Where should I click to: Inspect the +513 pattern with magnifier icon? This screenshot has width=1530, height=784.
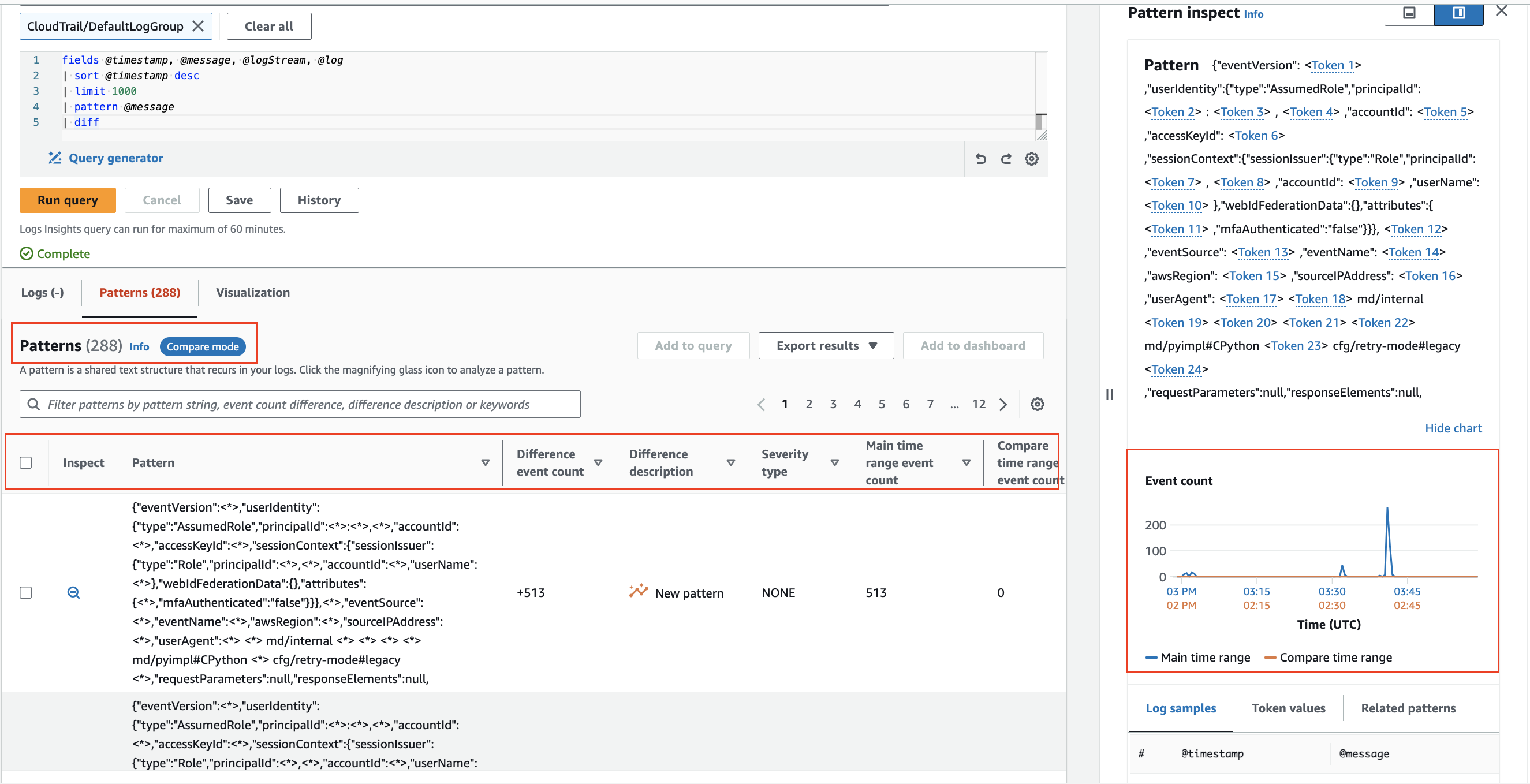(x=74, y=593)
